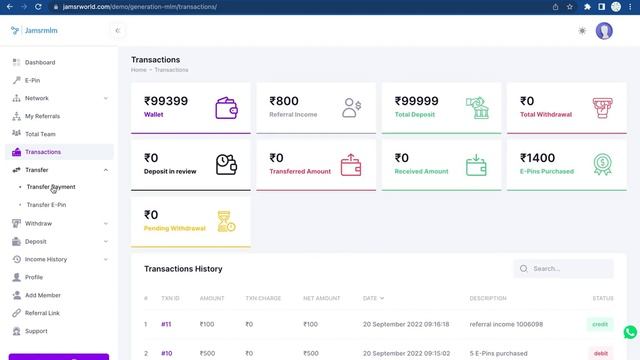Viewport: 640px width, 360px height.
Task: Click the Profile person icon
Action: click(16, 277)
